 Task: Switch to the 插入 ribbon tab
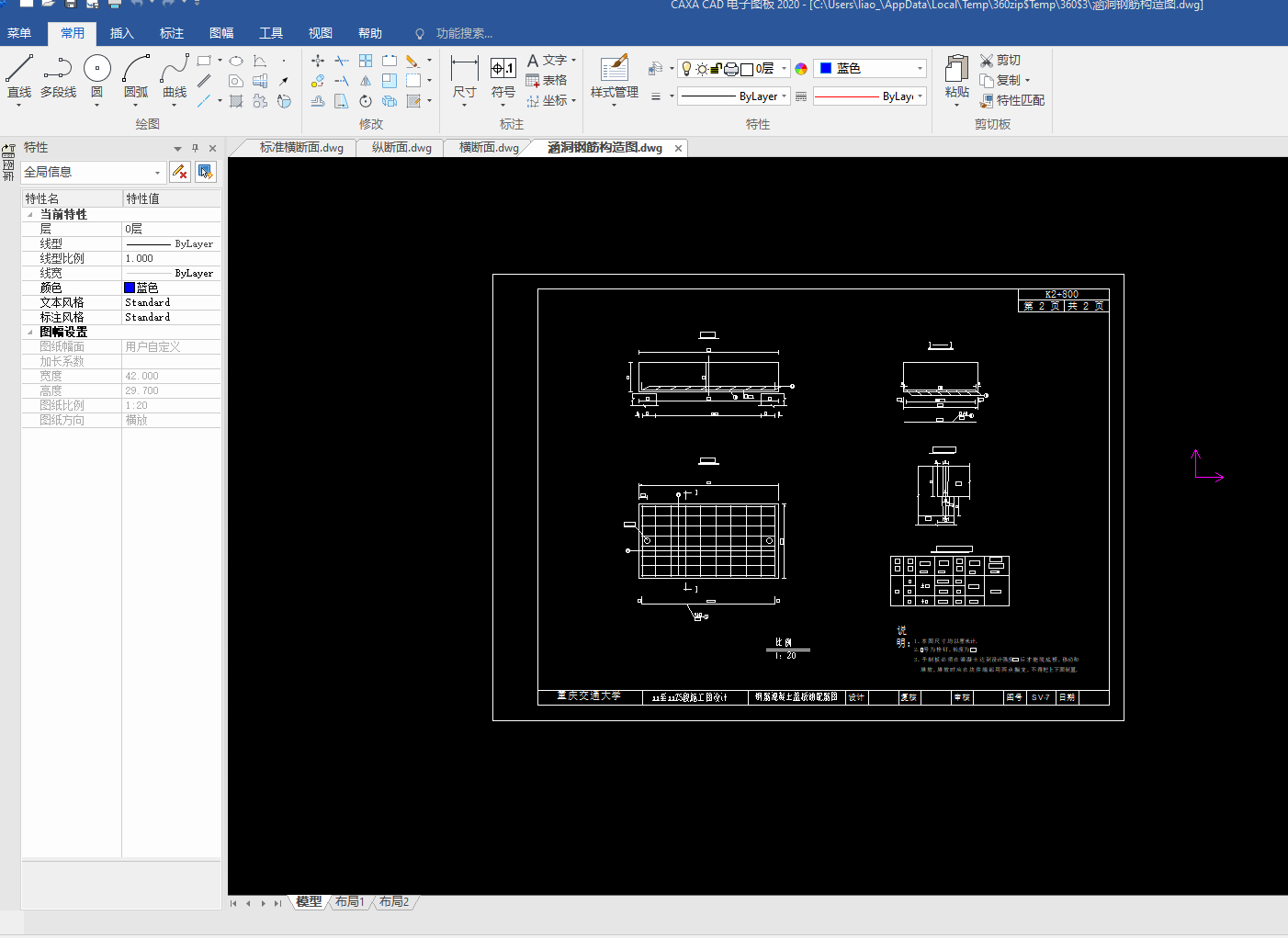tap(122, 33)
